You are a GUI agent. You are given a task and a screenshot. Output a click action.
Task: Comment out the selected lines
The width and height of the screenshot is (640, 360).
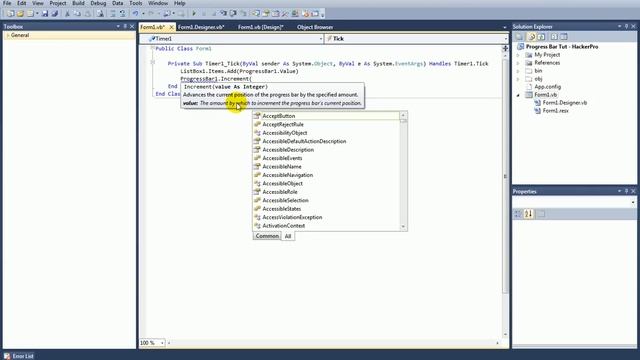(113, 13)
